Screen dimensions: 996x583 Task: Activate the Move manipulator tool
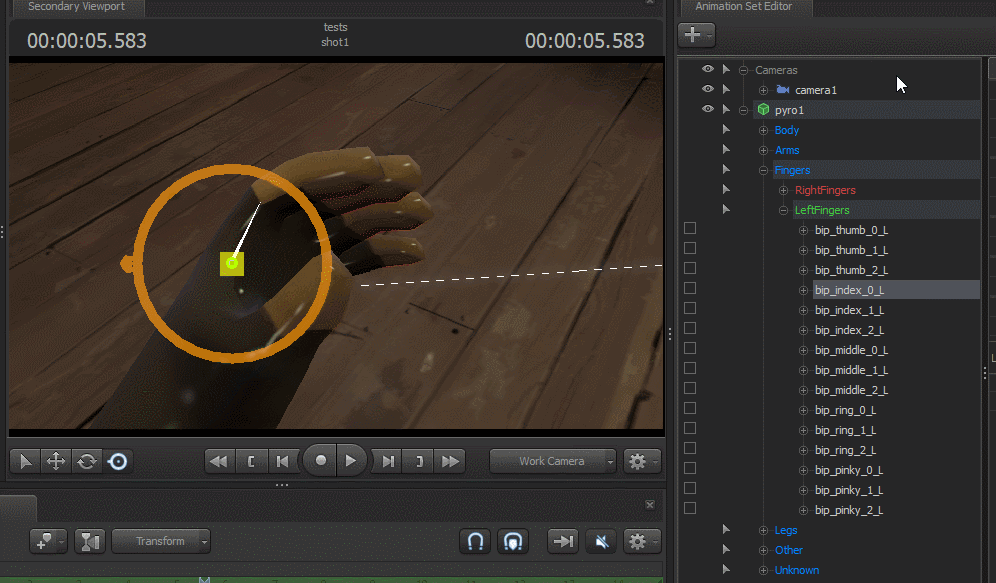[56, 461]
